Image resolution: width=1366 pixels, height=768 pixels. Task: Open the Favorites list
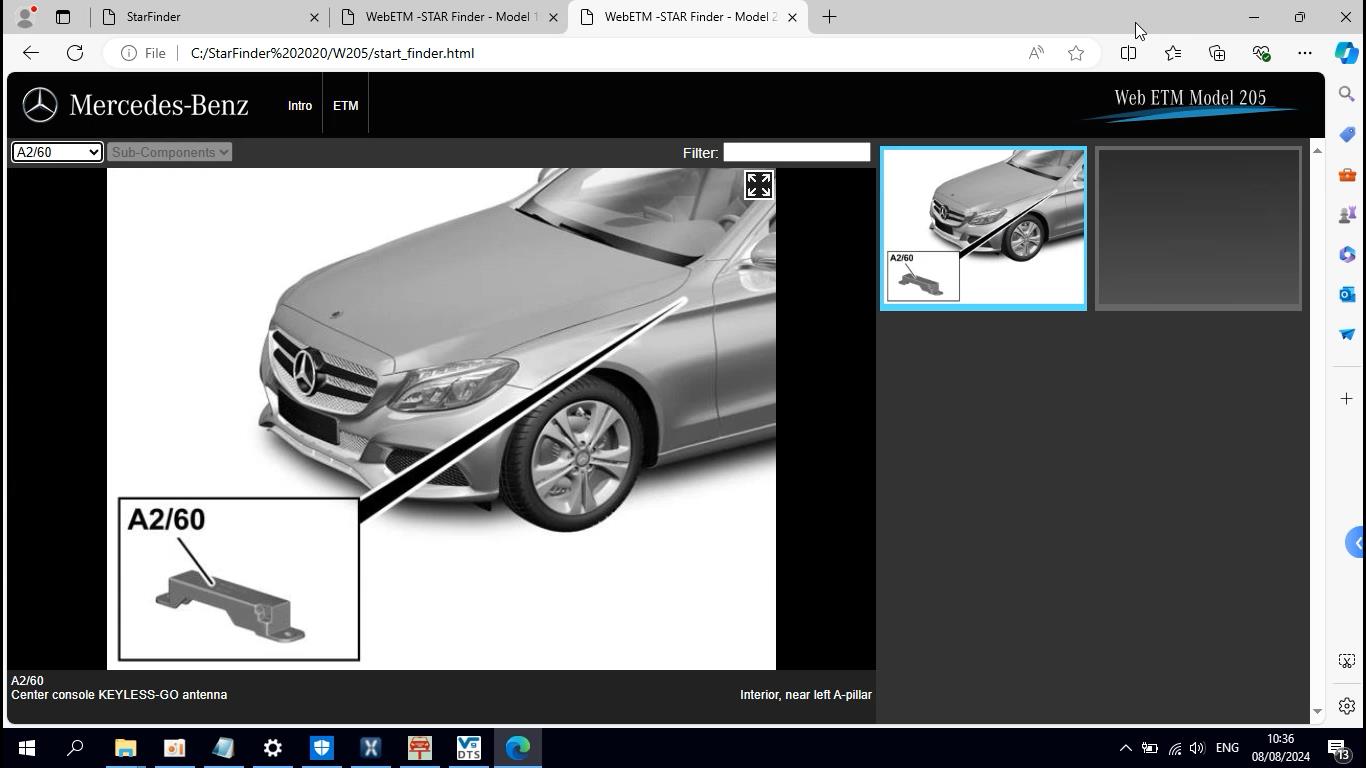point(1173,53)
